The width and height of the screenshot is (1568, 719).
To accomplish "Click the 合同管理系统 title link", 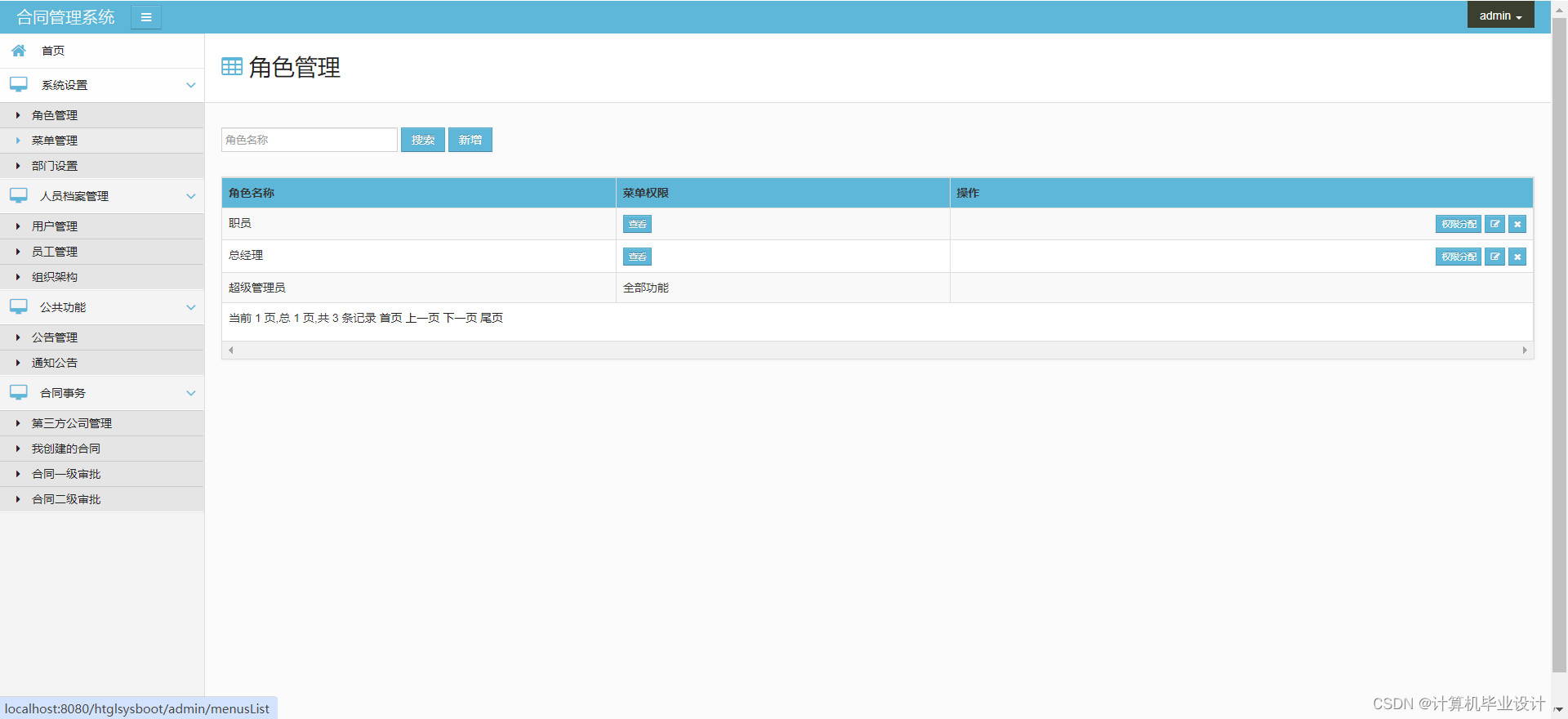I will [65, 17].
